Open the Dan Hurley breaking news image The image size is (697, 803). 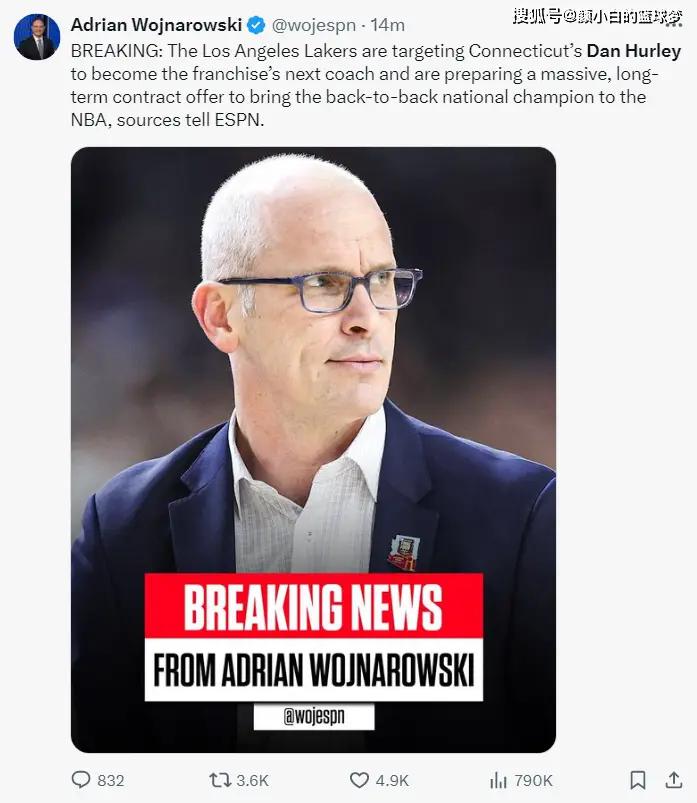(x=313, y=450)
